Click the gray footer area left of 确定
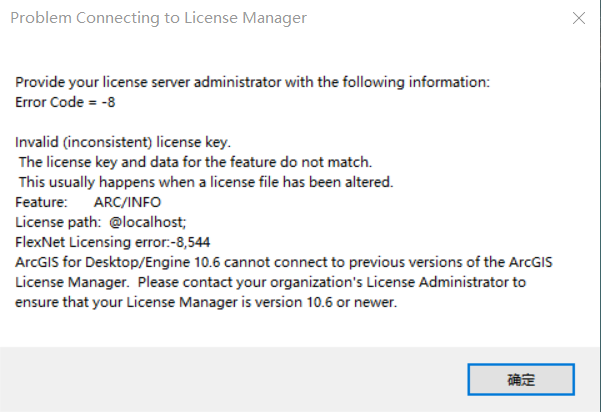This screenshot has height=412, width=601. tap(230, 380)
